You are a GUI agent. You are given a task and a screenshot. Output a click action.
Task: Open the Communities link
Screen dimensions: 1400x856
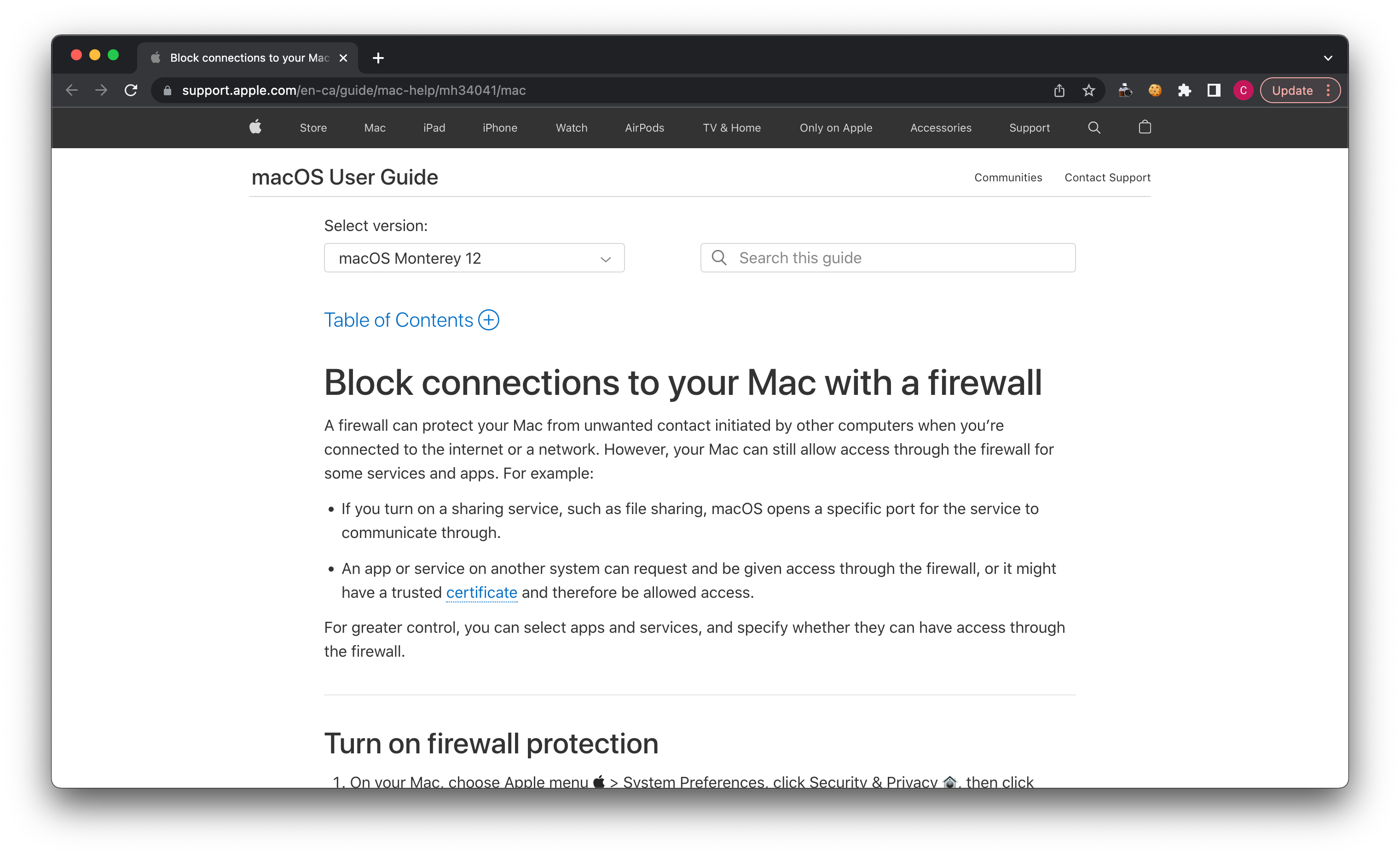tap(1008, 177)
